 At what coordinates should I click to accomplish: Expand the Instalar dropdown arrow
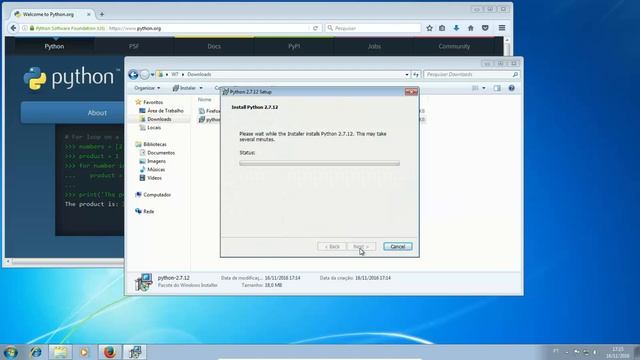tap(201, 88)
